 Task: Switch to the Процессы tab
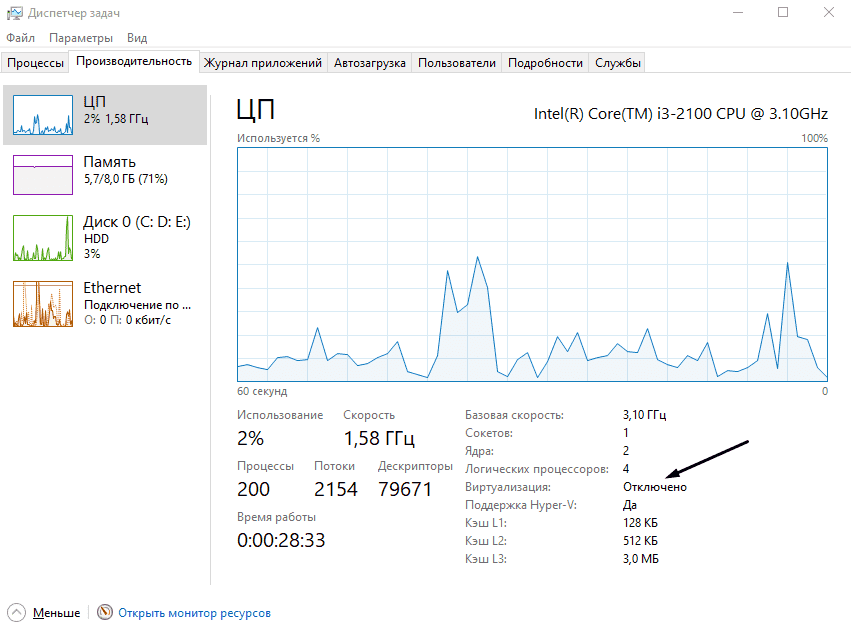tap(35, 63)
